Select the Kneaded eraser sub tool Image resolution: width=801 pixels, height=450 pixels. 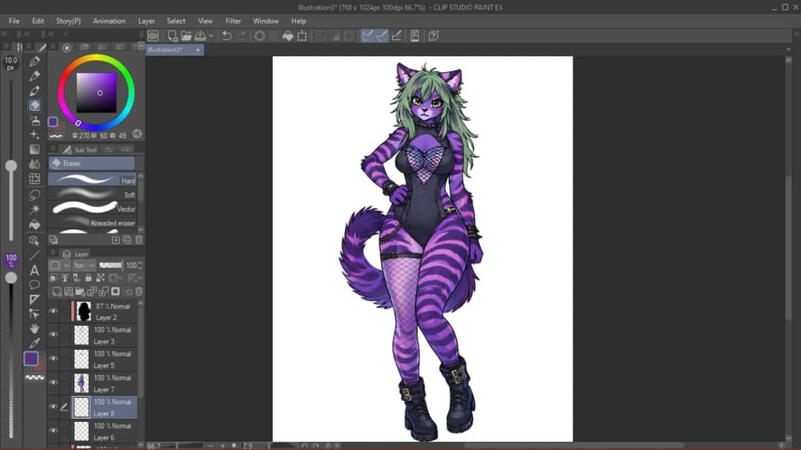(x=92, y=223)
